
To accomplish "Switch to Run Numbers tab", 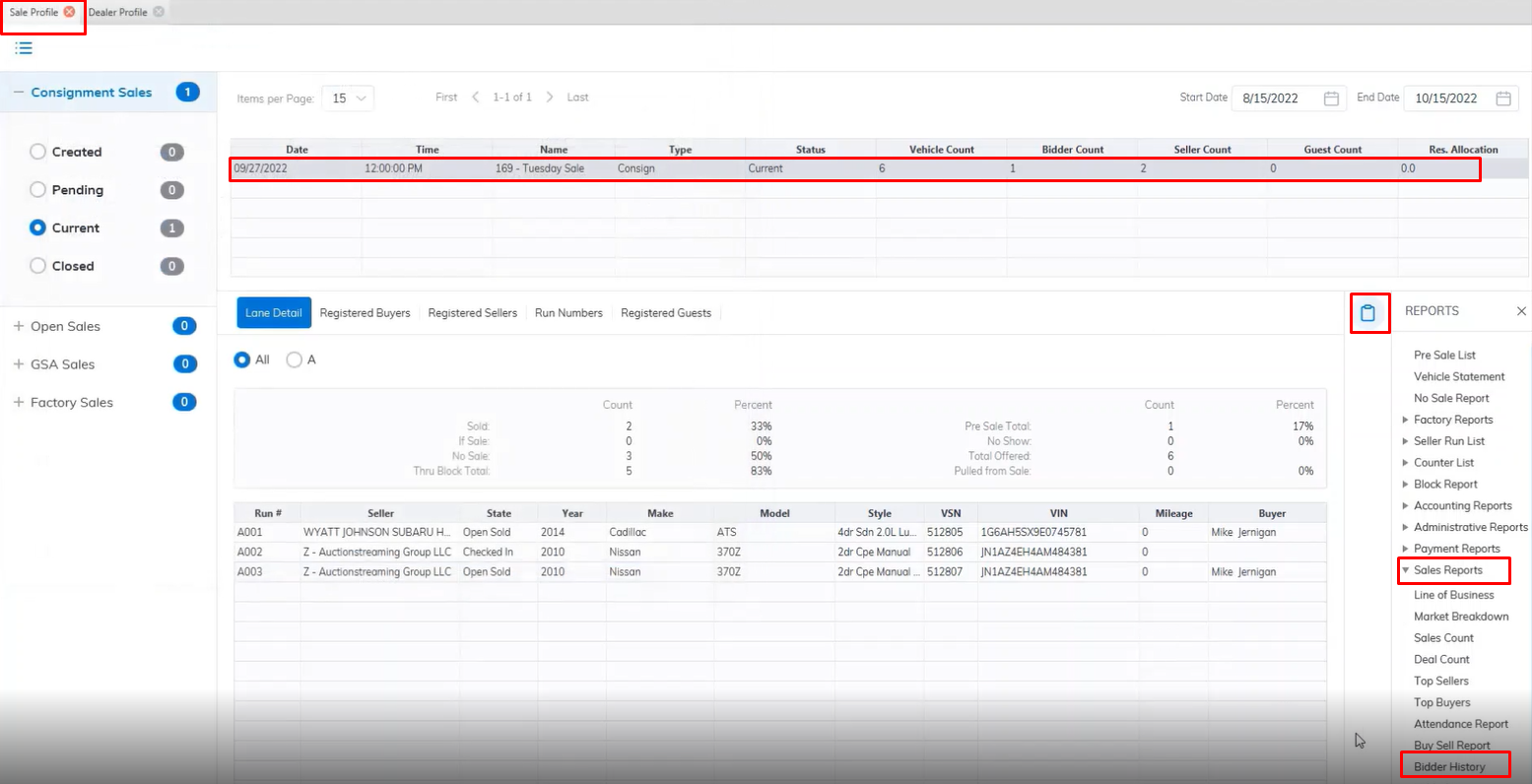I will pyautogui.click(x=568, y=313).
